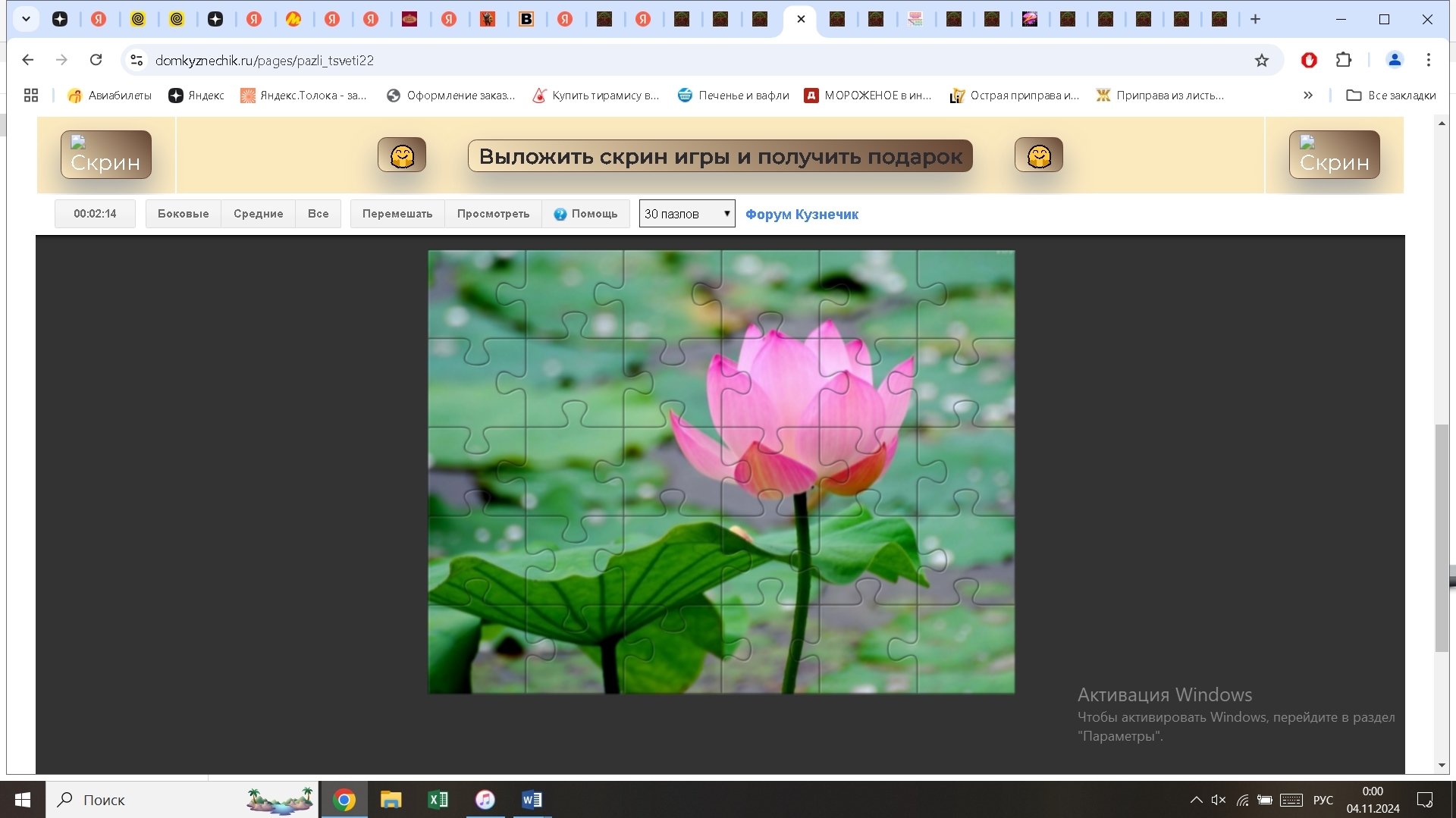Close the current active tab

click(x=801, y=20)
